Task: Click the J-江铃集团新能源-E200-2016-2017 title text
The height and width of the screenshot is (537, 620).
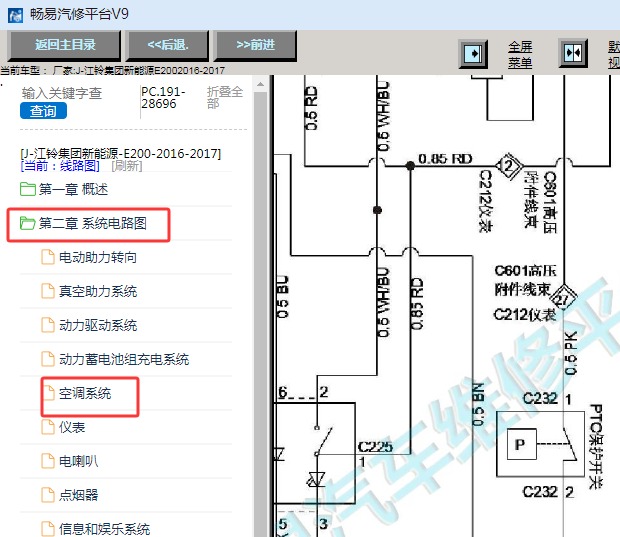Action: click(x=121, y=153)
